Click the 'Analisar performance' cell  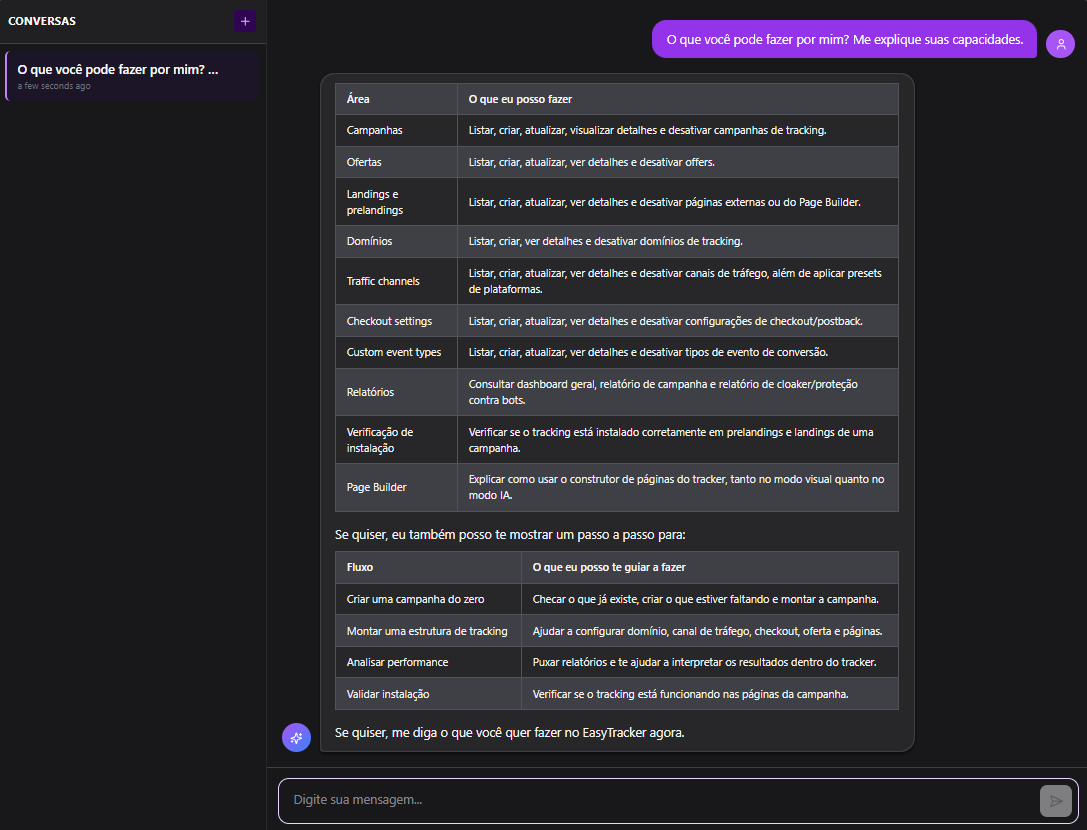428,662
